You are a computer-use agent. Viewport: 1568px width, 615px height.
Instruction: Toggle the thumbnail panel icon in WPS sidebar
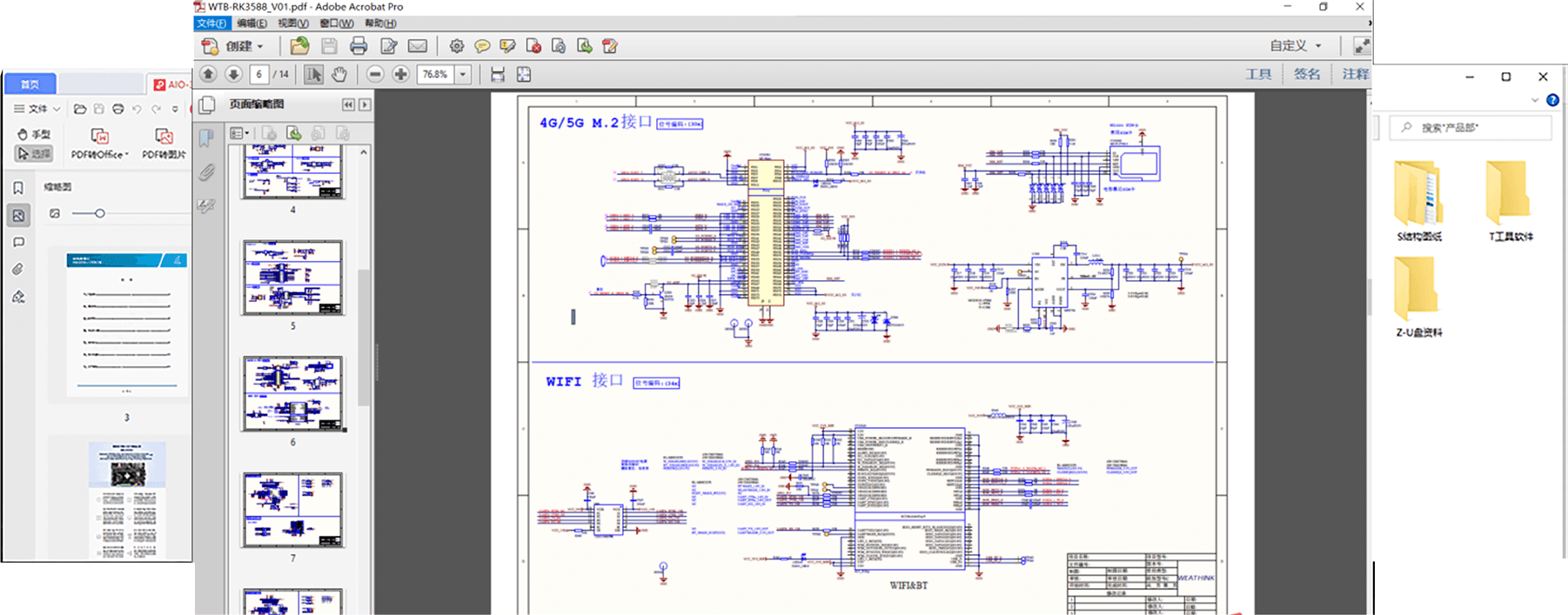click(x=18, y=215)
